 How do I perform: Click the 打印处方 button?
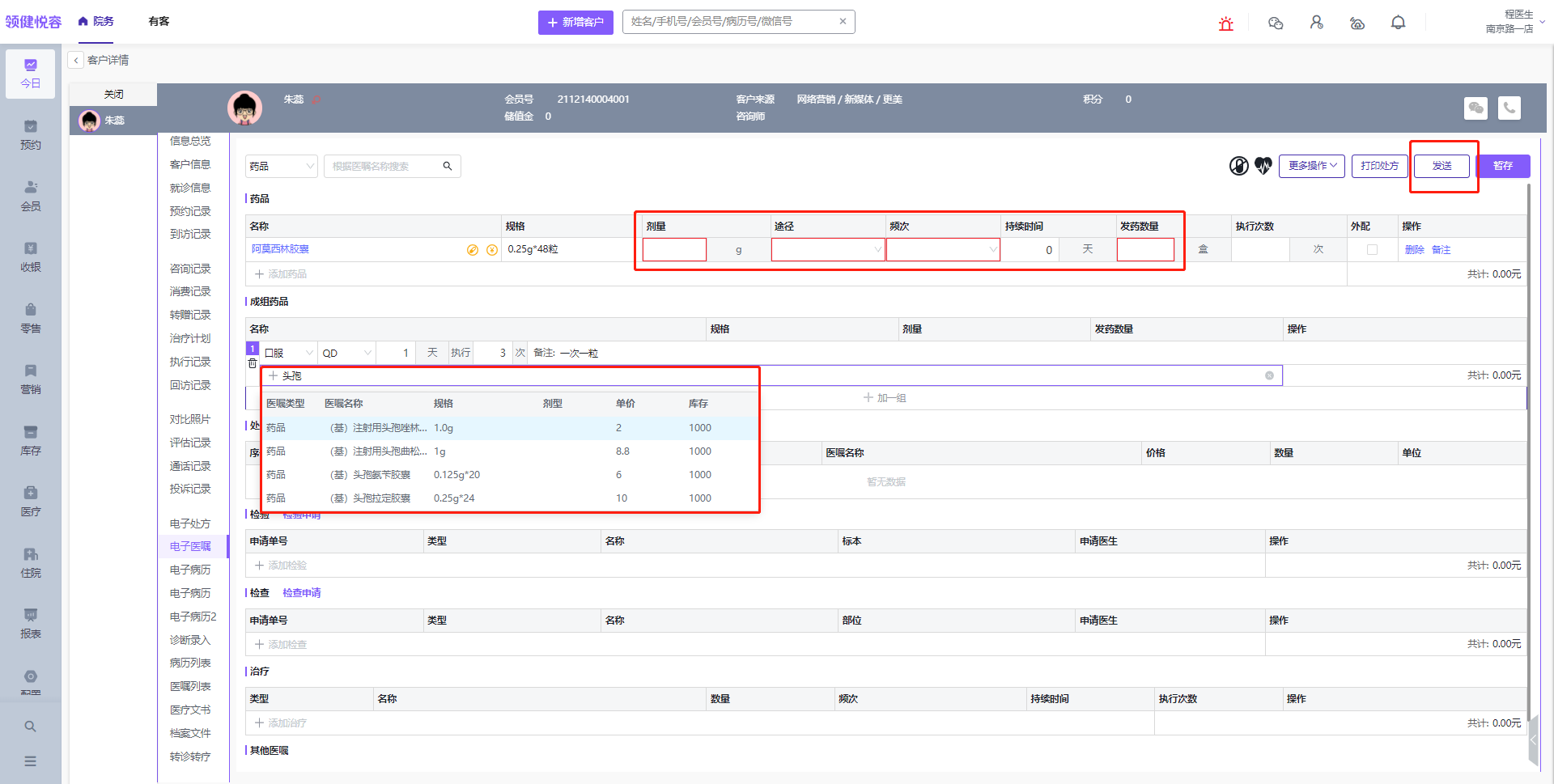click(x=1379, y=166)
